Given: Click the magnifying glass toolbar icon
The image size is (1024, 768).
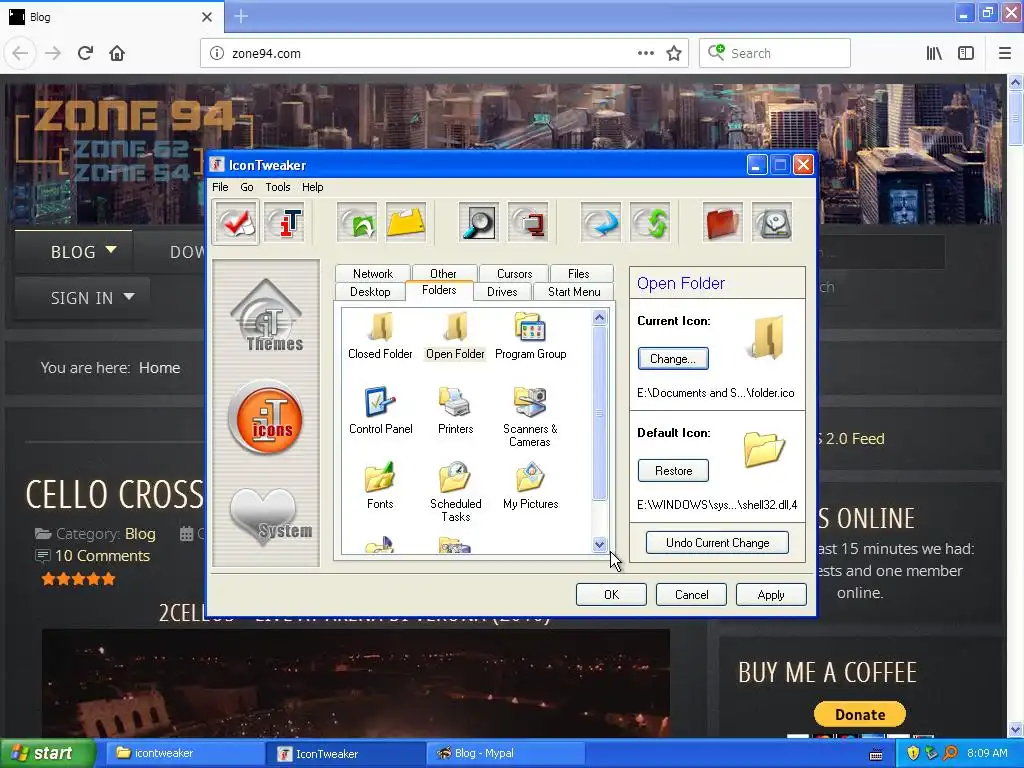Looking at the screenshot, I should [x=478, y=223].
